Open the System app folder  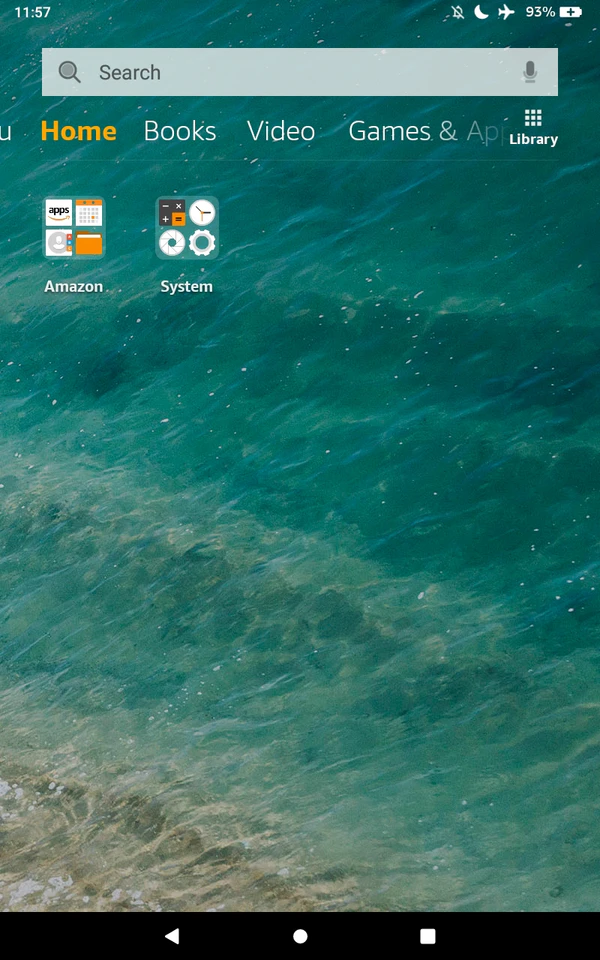point(187,228)
